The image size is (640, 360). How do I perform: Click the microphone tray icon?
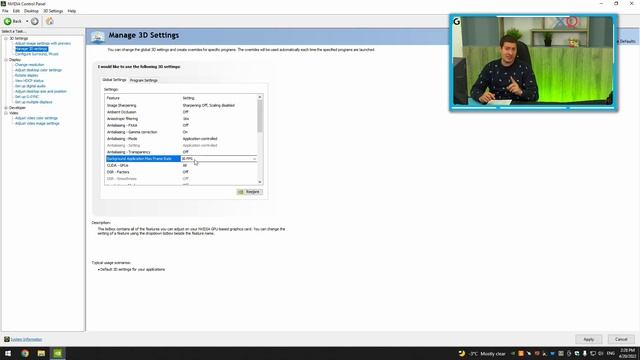click(x=585, y=353)
